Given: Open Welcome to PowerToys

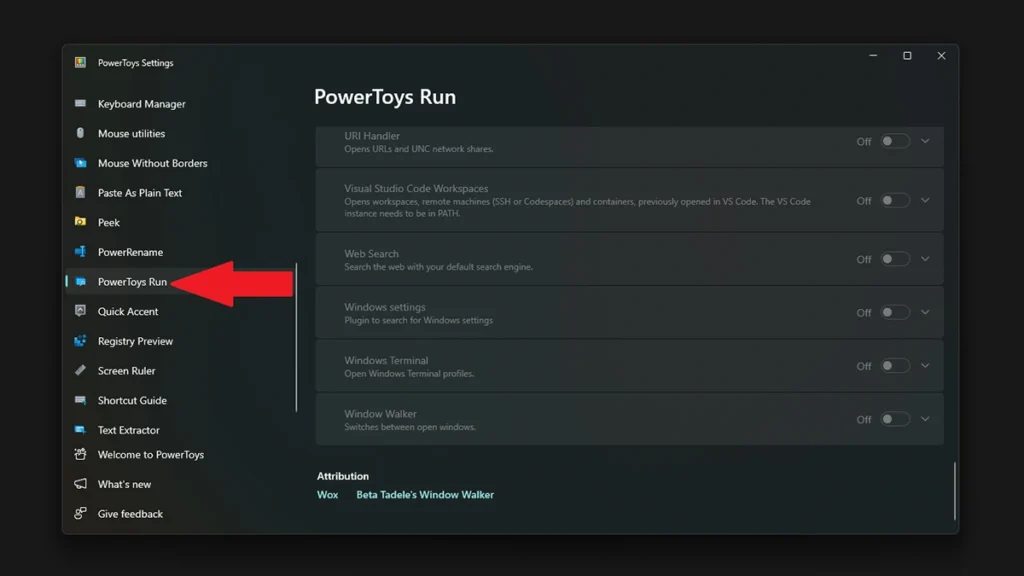Looking at the screenshot, I should [x=151, y=455].
